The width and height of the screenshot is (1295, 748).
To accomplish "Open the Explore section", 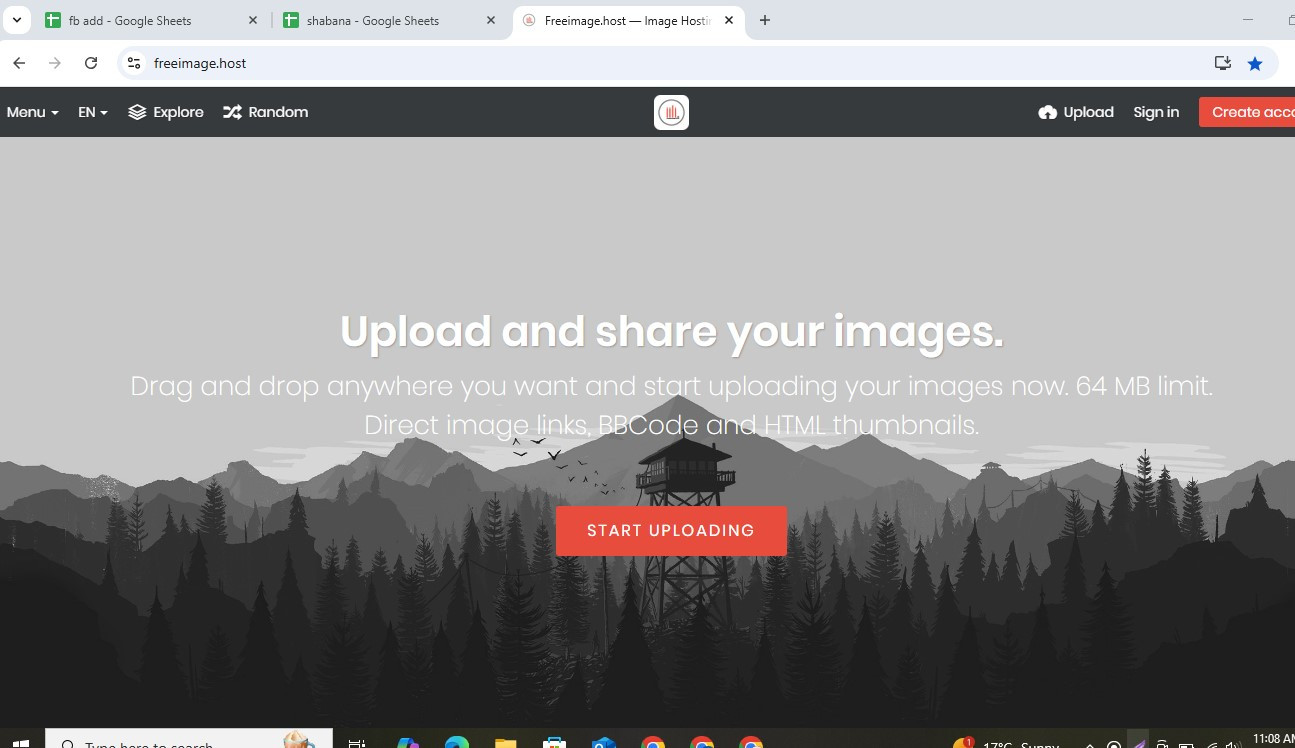I will click(x=166, y=112).
